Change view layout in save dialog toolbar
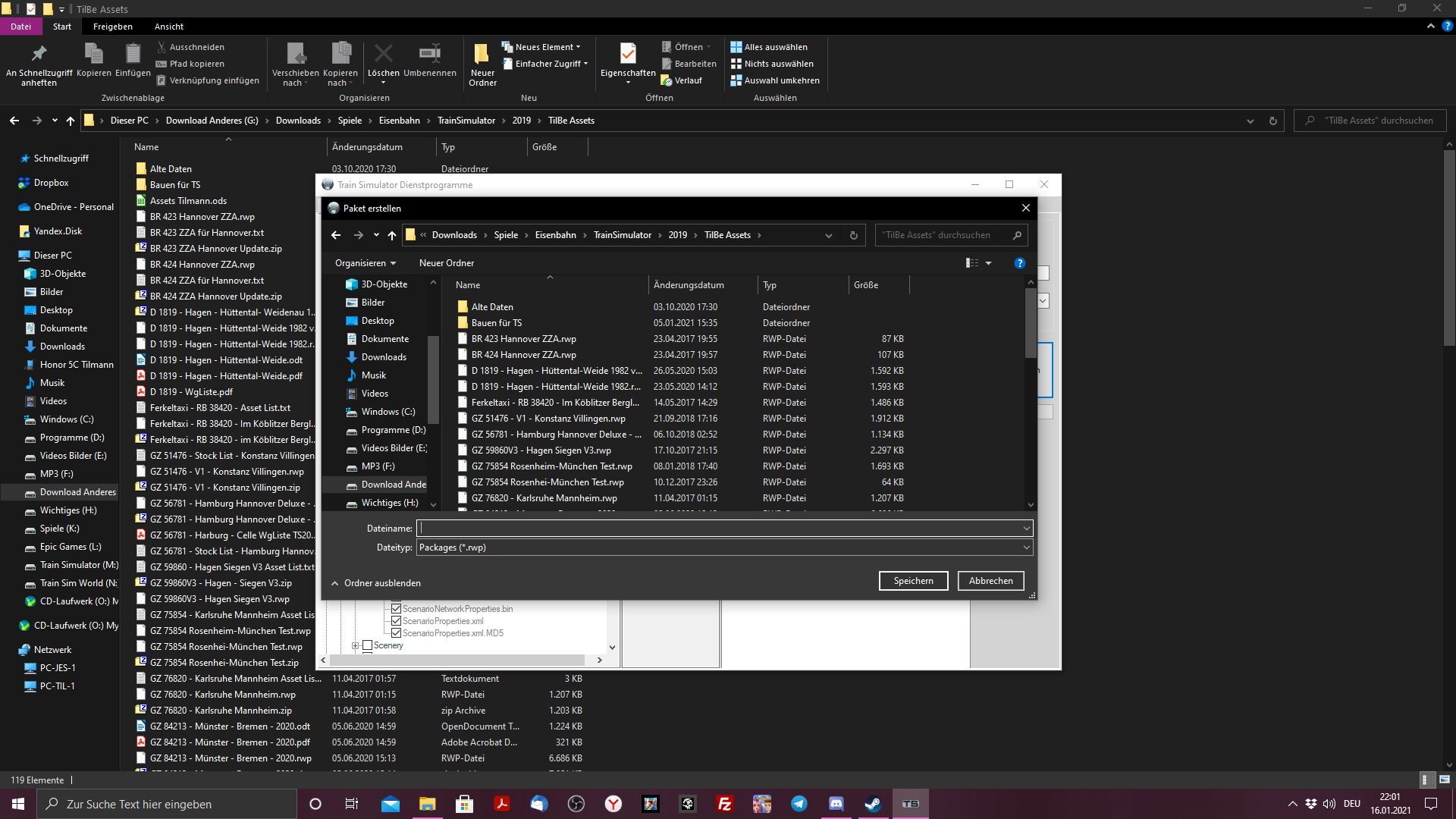Screen dimensions: 1456x819 tap(972, 263)
